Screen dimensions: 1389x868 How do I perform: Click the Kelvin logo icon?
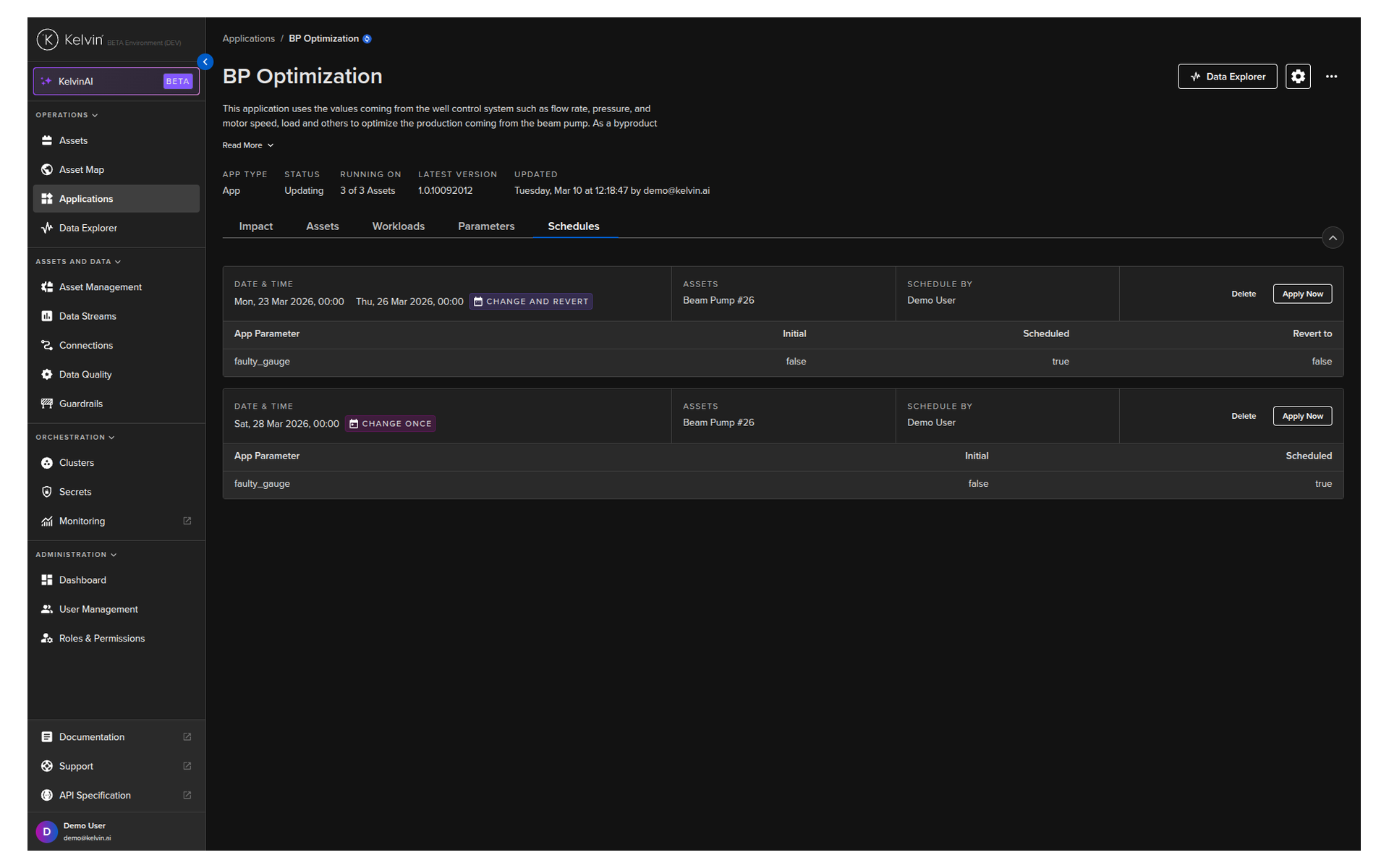pyautogui.click(x=48, y=40)
